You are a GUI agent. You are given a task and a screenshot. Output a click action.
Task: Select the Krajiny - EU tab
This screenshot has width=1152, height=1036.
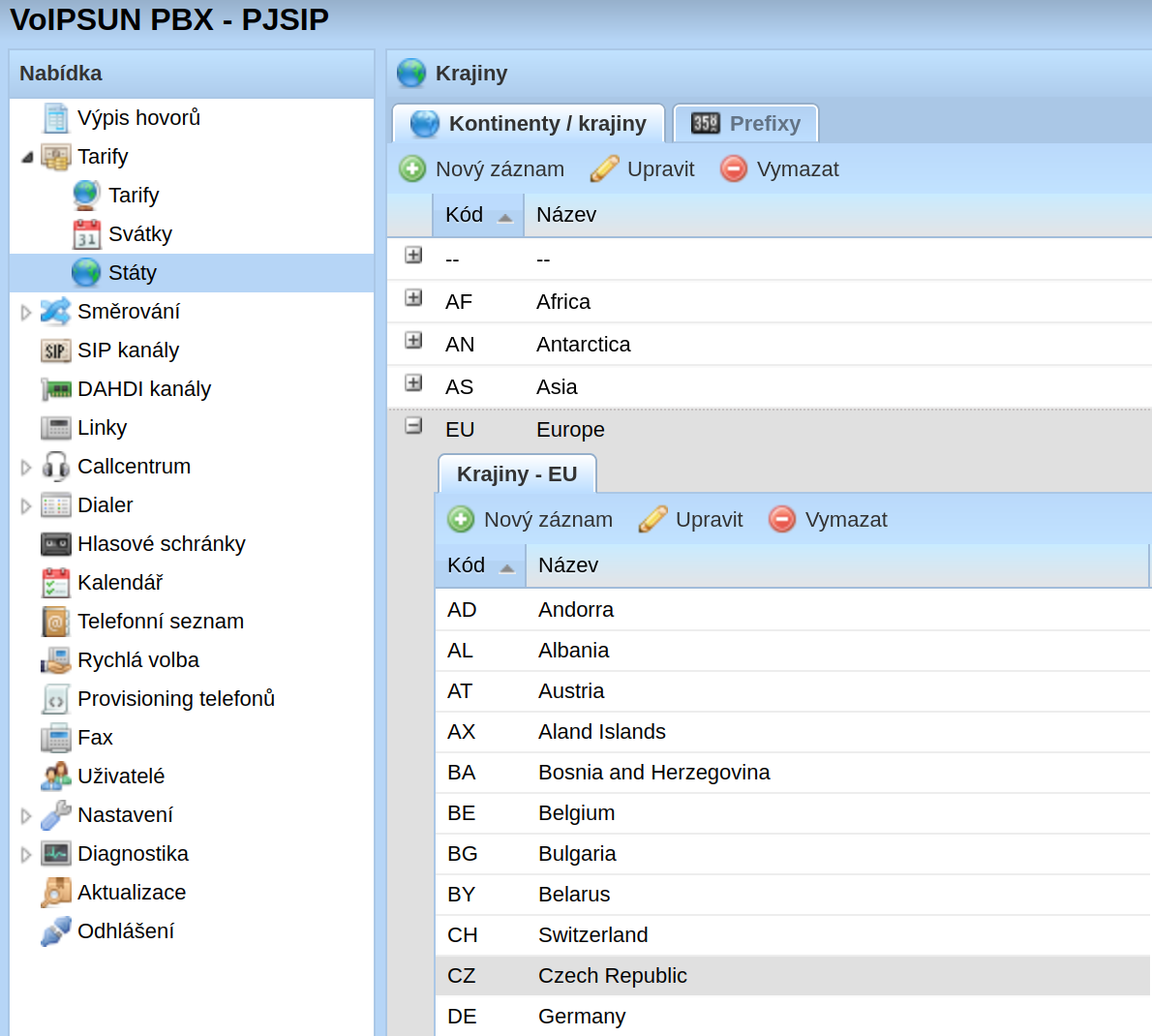click(517, 473)
